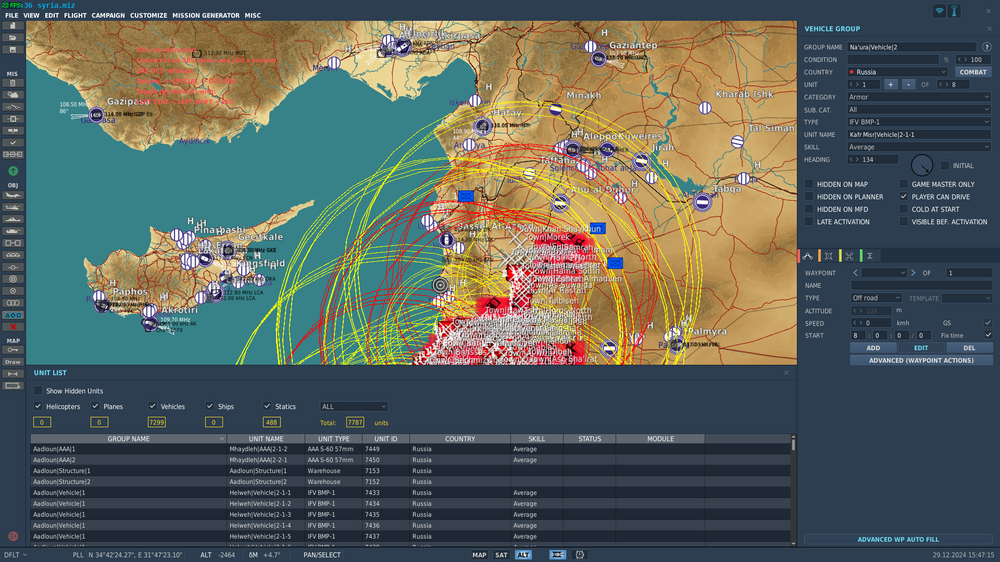1000x562 pixels.
Task: Open the trigger rules switch icon
Action: tap(13, 107)
